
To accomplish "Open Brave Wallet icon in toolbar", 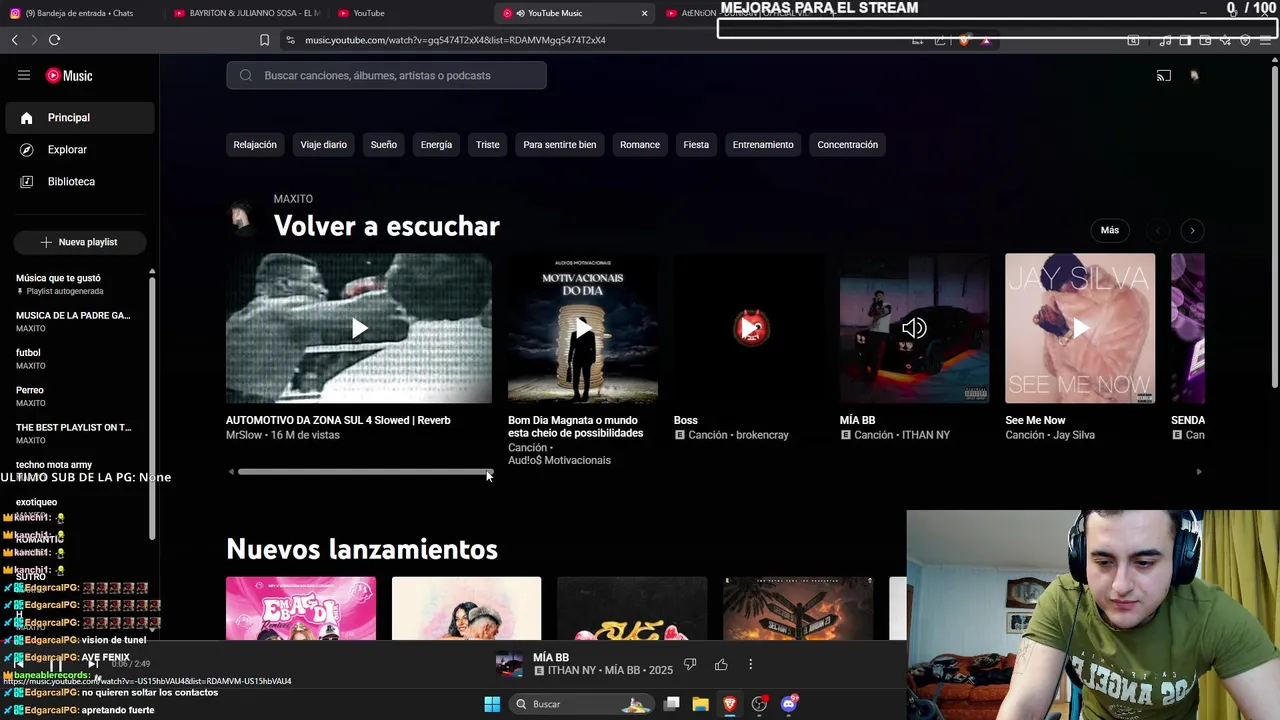I will click(1205, 40).
